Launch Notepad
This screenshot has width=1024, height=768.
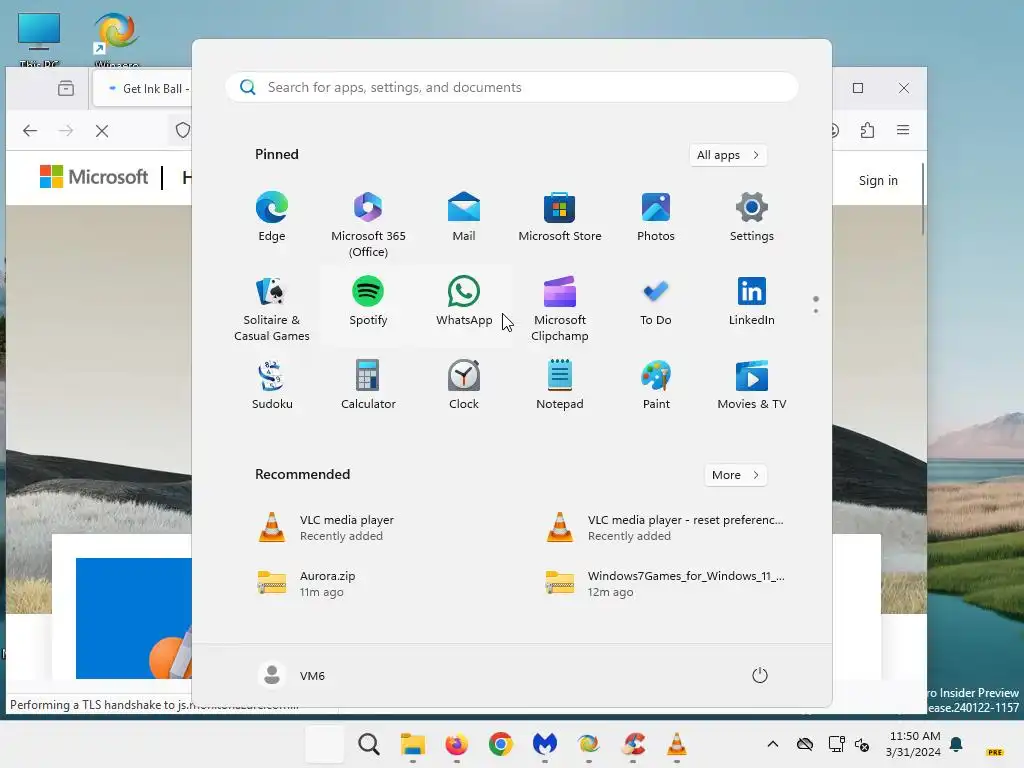pos(560,385)
